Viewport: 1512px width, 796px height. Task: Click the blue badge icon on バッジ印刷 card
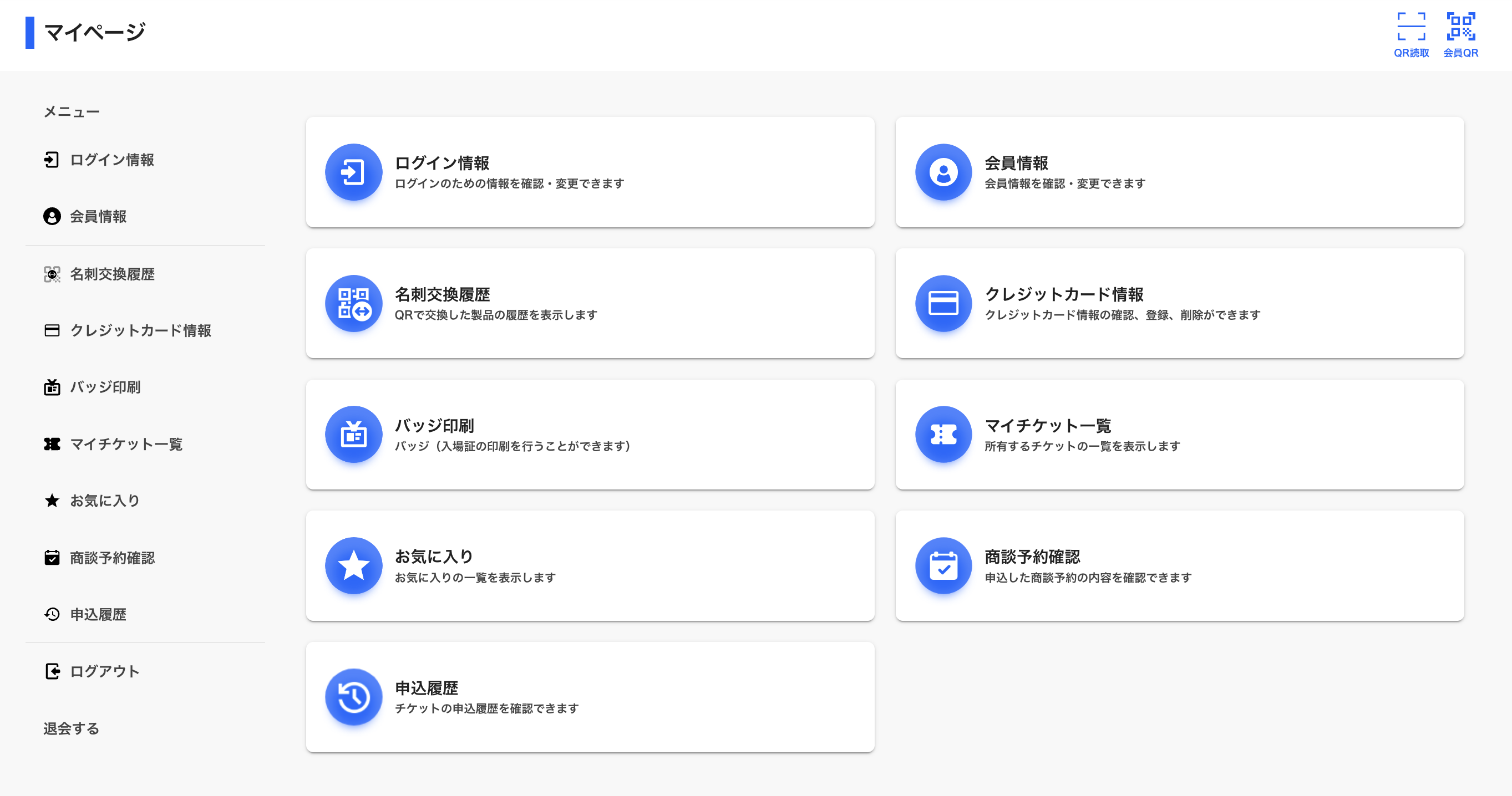[x=353, y=434]
